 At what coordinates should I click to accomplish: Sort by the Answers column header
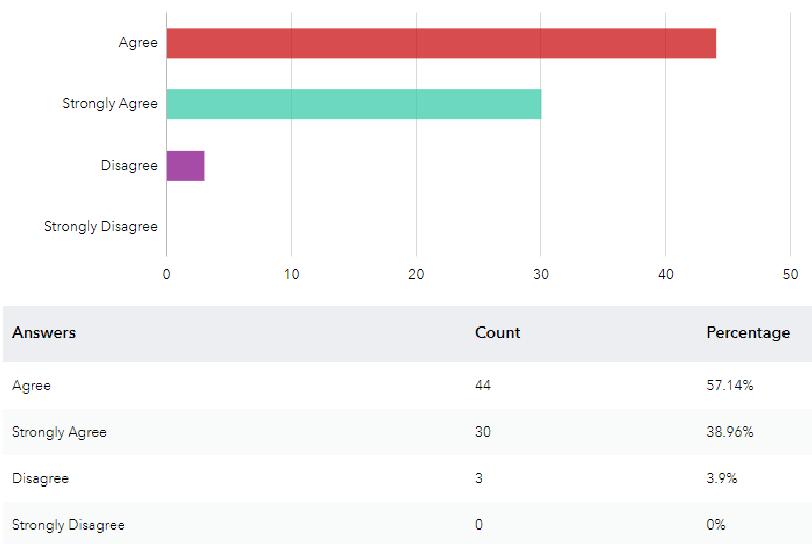click(44, 333)
